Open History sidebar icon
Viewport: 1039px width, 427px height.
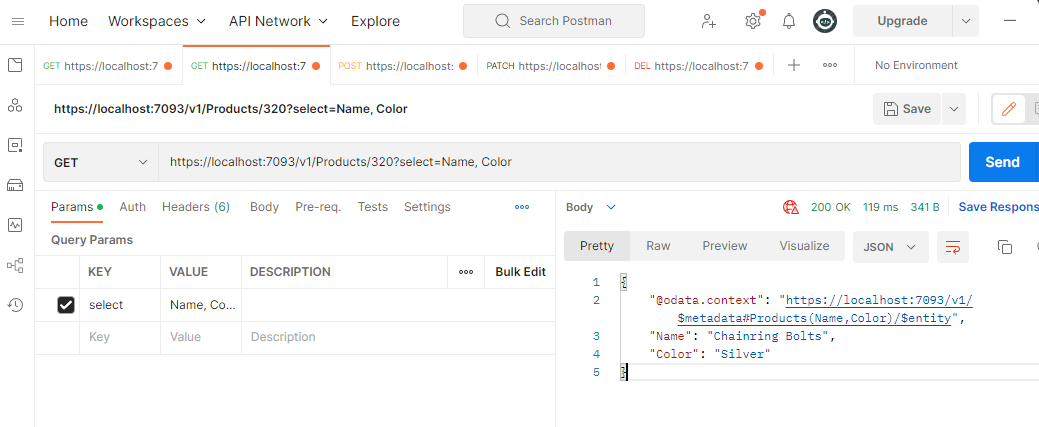coord(15,305)
